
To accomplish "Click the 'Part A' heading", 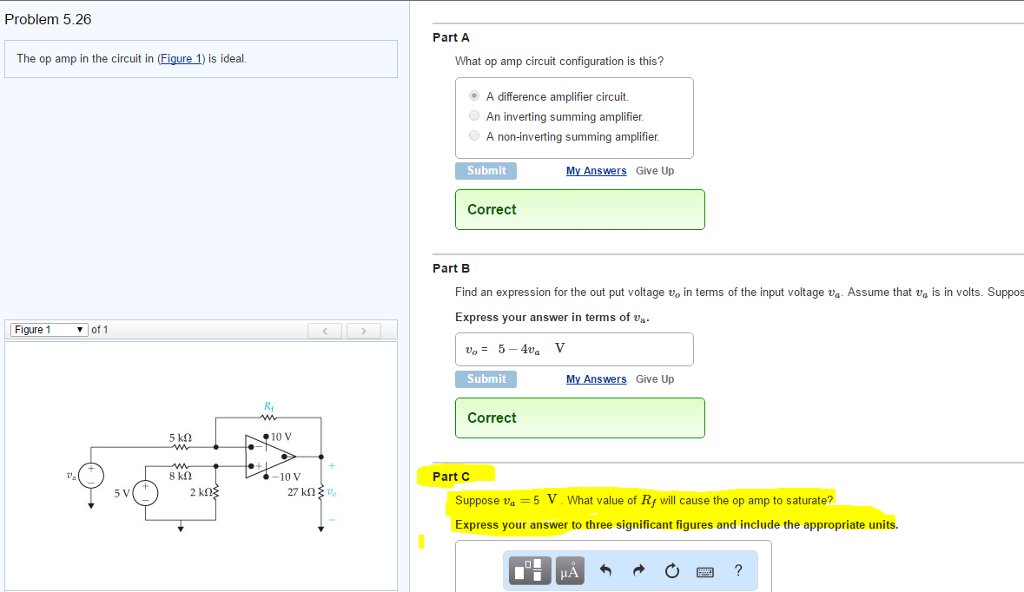I will tap(451, 38).
